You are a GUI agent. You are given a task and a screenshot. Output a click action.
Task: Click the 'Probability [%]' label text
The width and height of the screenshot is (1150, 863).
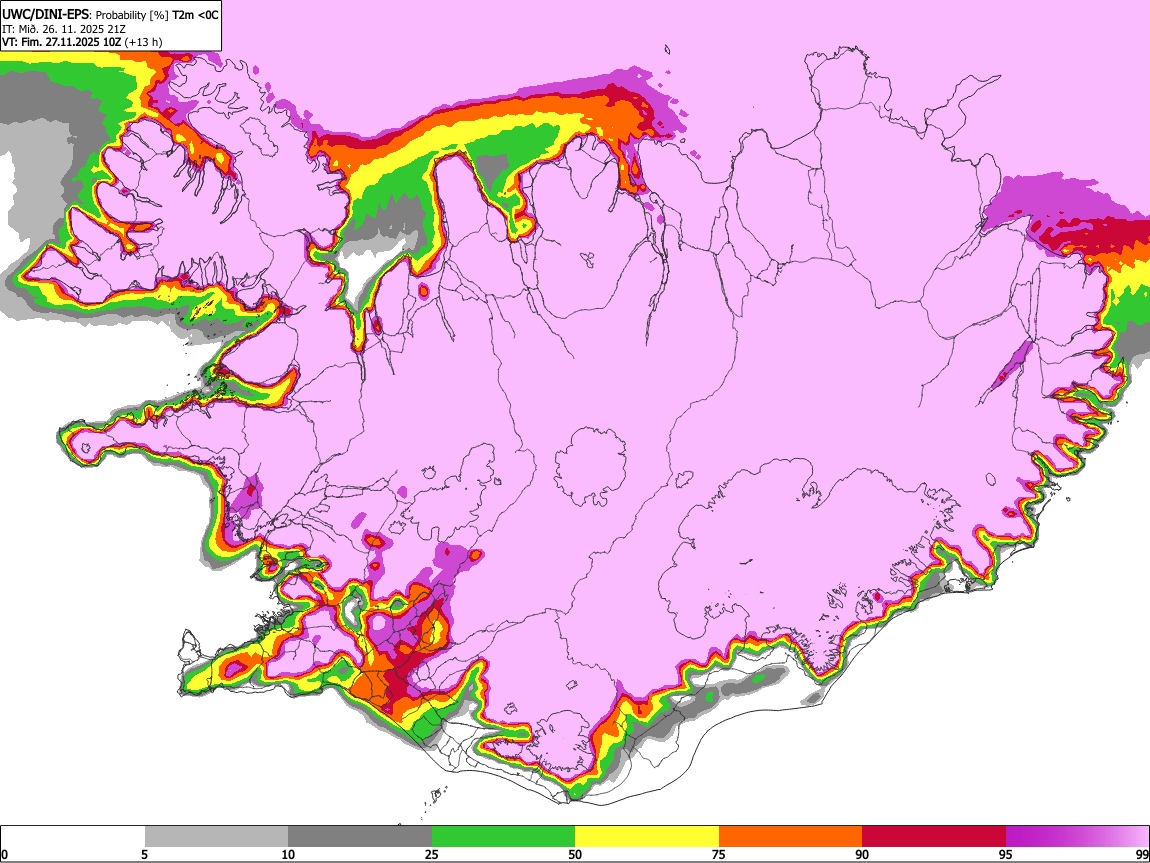132,15
